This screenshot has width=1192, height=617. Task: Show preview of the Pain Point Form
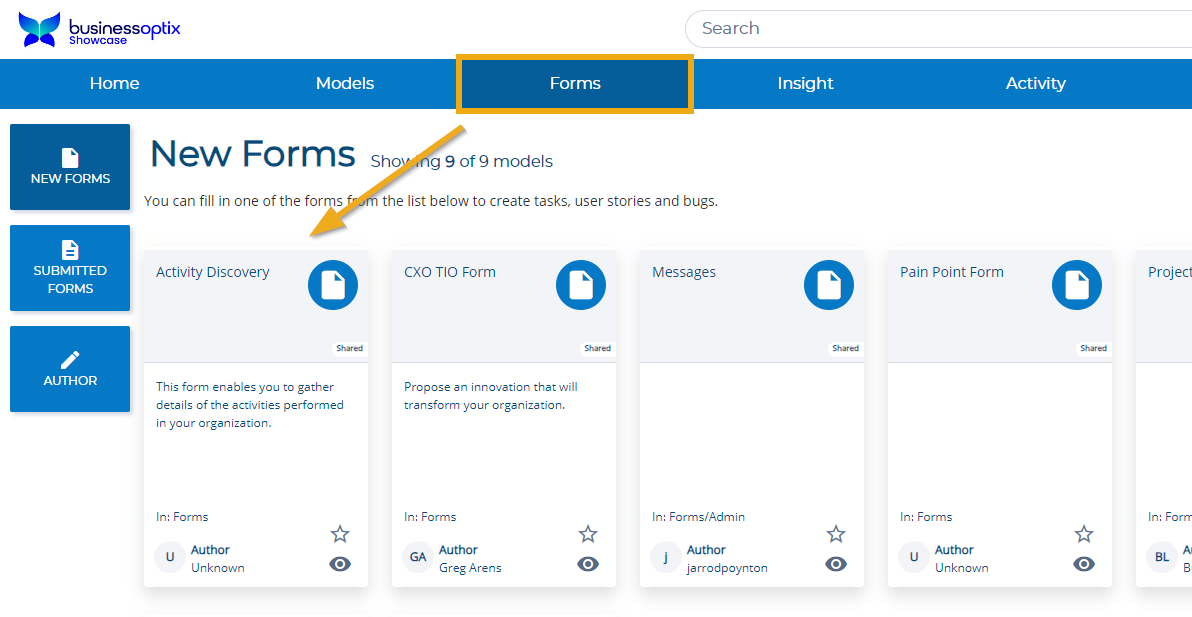coord(1084,564)
